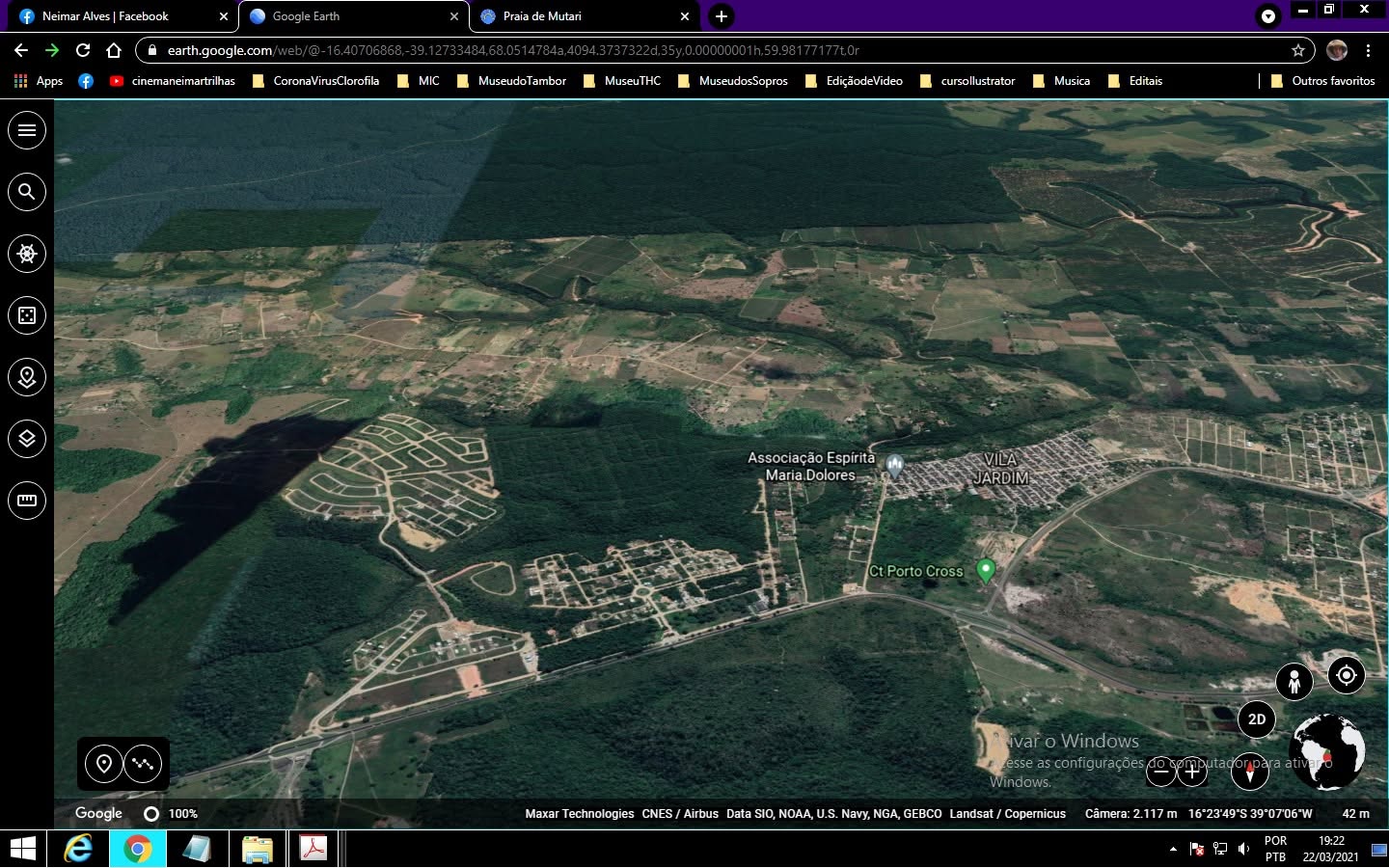Viewport: 1389px width, 868px height.
Task: Click the VILA JARDIM map label
Action: click(1001, 469)
